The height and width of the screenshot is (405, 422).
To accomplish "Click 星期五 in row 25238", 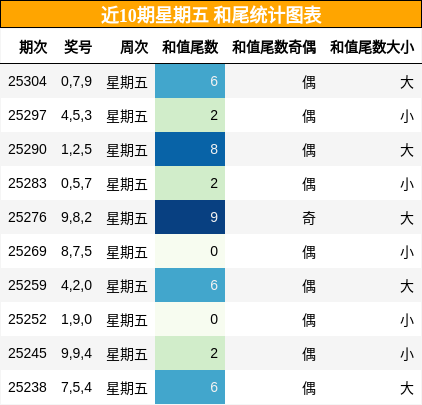I will (x=127, y=388).
